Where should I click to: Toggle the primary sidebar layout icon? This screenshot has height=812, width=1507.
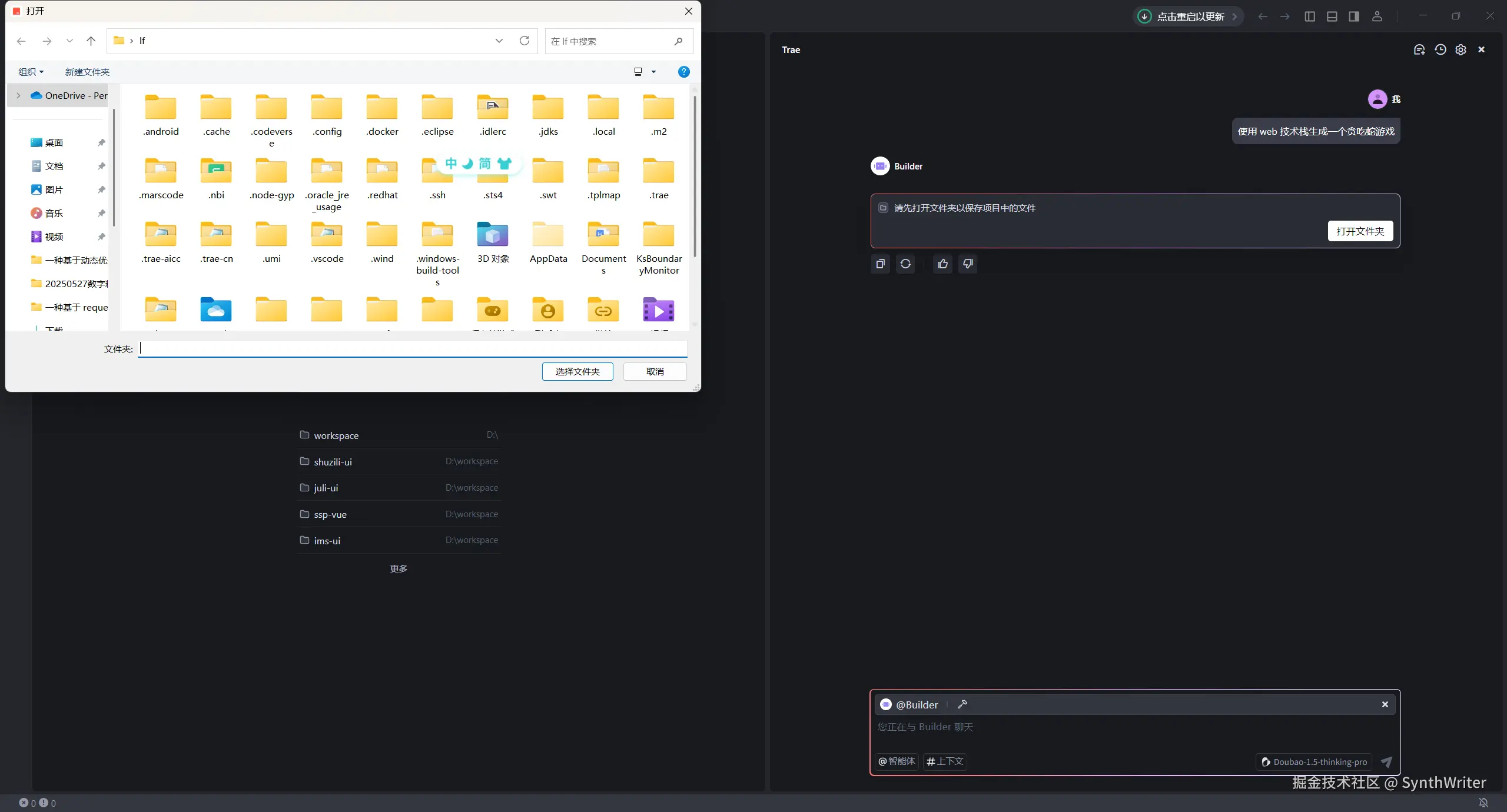pyautogui.click(x=1309, y=16)
